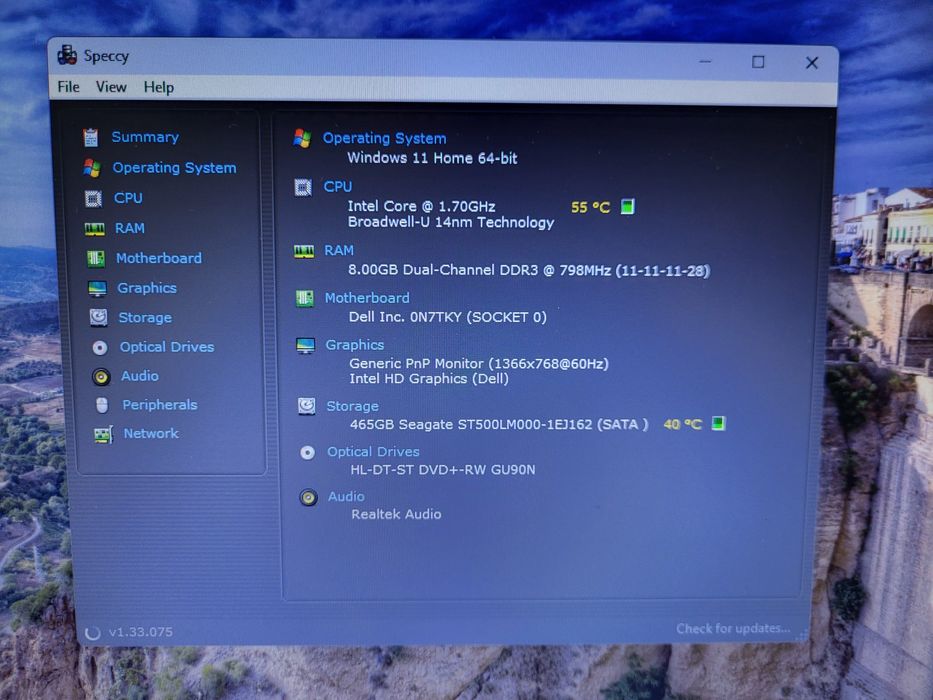This screenshot has height=700, width=933.
Task: Maximize the Speccy window
Action: point(758,62)
